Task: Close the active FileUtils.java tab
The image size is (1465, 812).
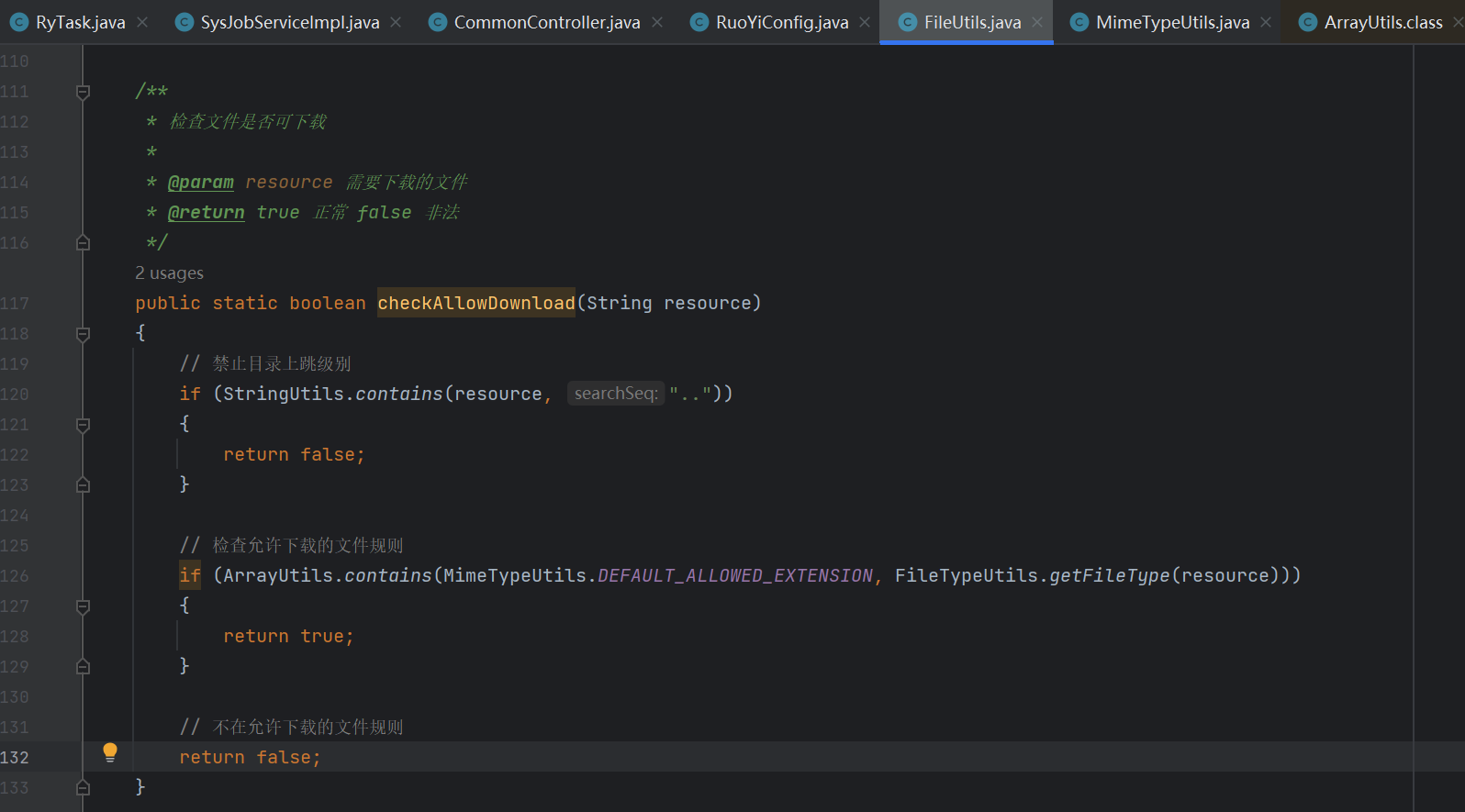Action: (x=1037, y=22)
